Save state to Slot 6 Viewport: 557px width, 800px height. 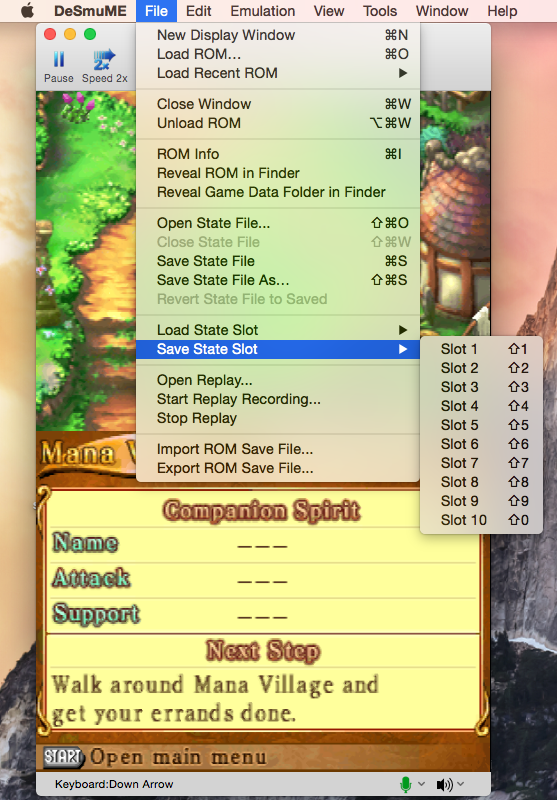(481, 444)
